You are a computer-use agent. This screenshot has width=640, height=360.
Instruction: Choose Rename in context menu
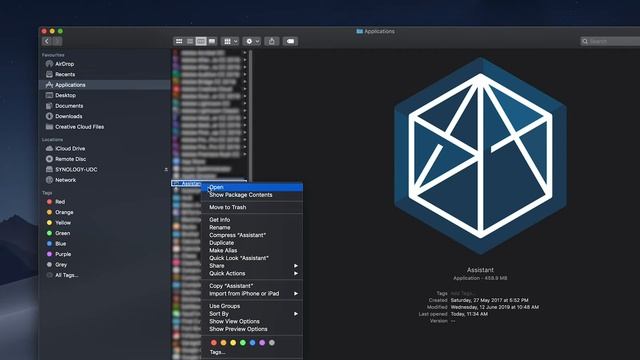(252, 228)
